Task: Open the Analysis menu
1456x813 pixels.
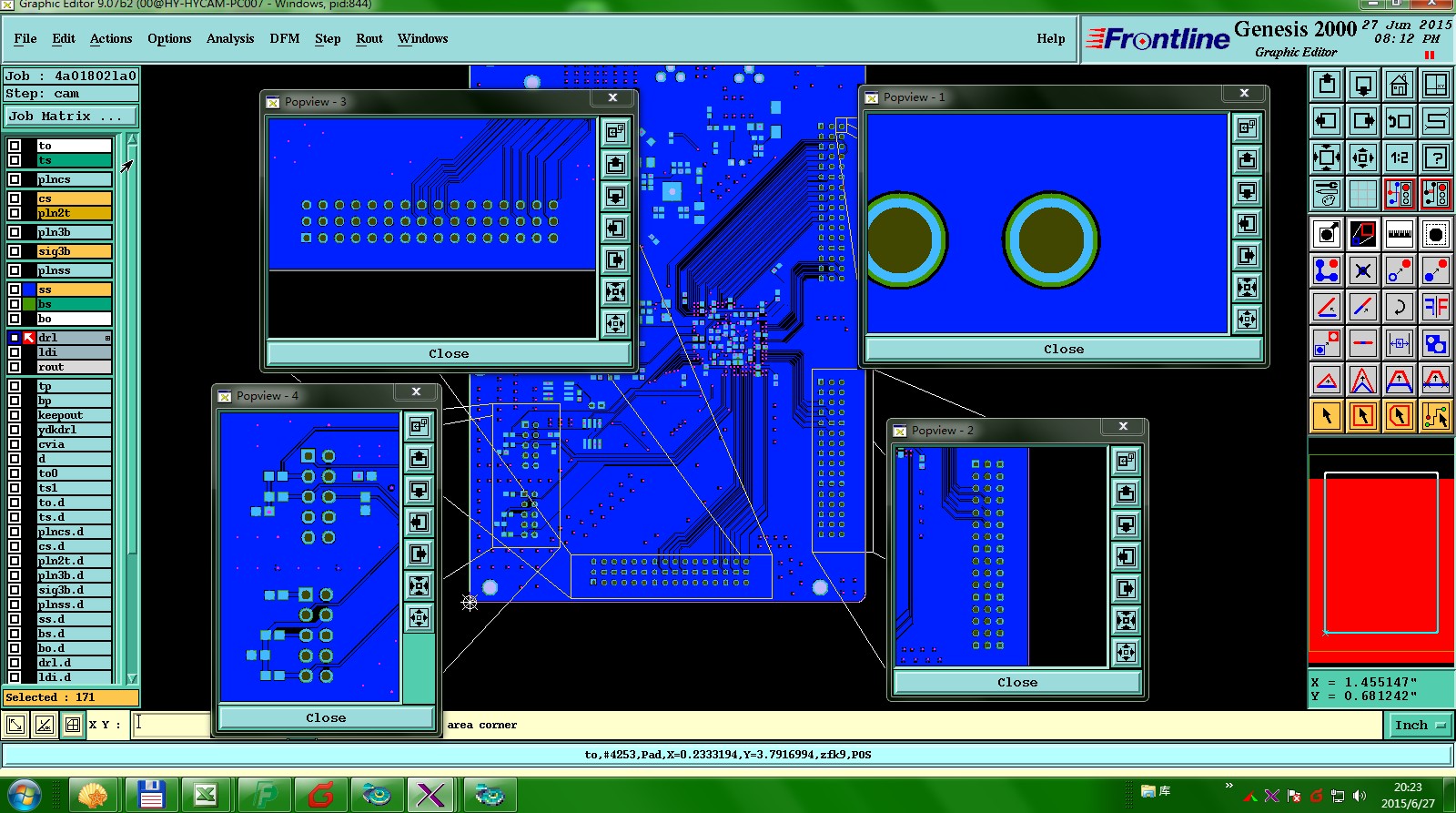Action: pos(230,38)
